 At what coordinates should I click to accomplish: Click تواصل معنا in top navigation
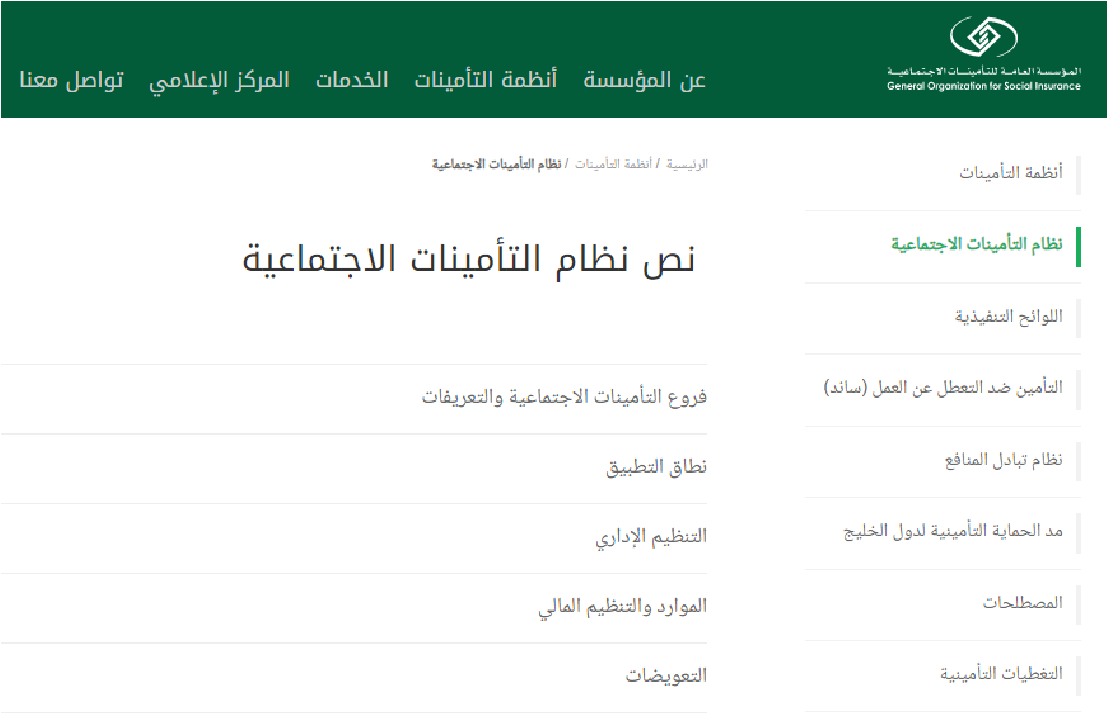coord(71,81)
